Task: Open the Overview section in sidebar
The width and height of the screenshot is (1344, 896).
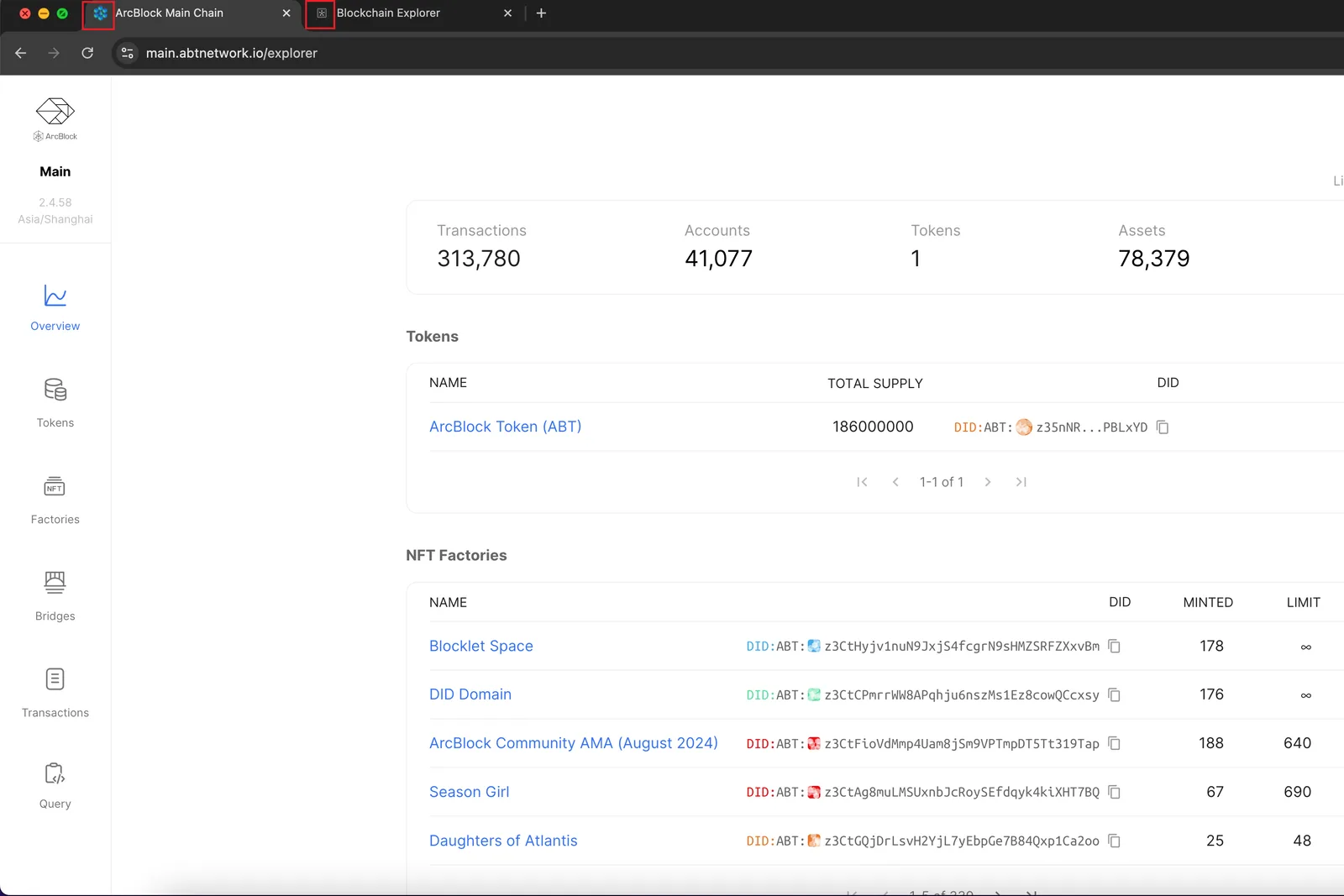Action: point(55,308)
